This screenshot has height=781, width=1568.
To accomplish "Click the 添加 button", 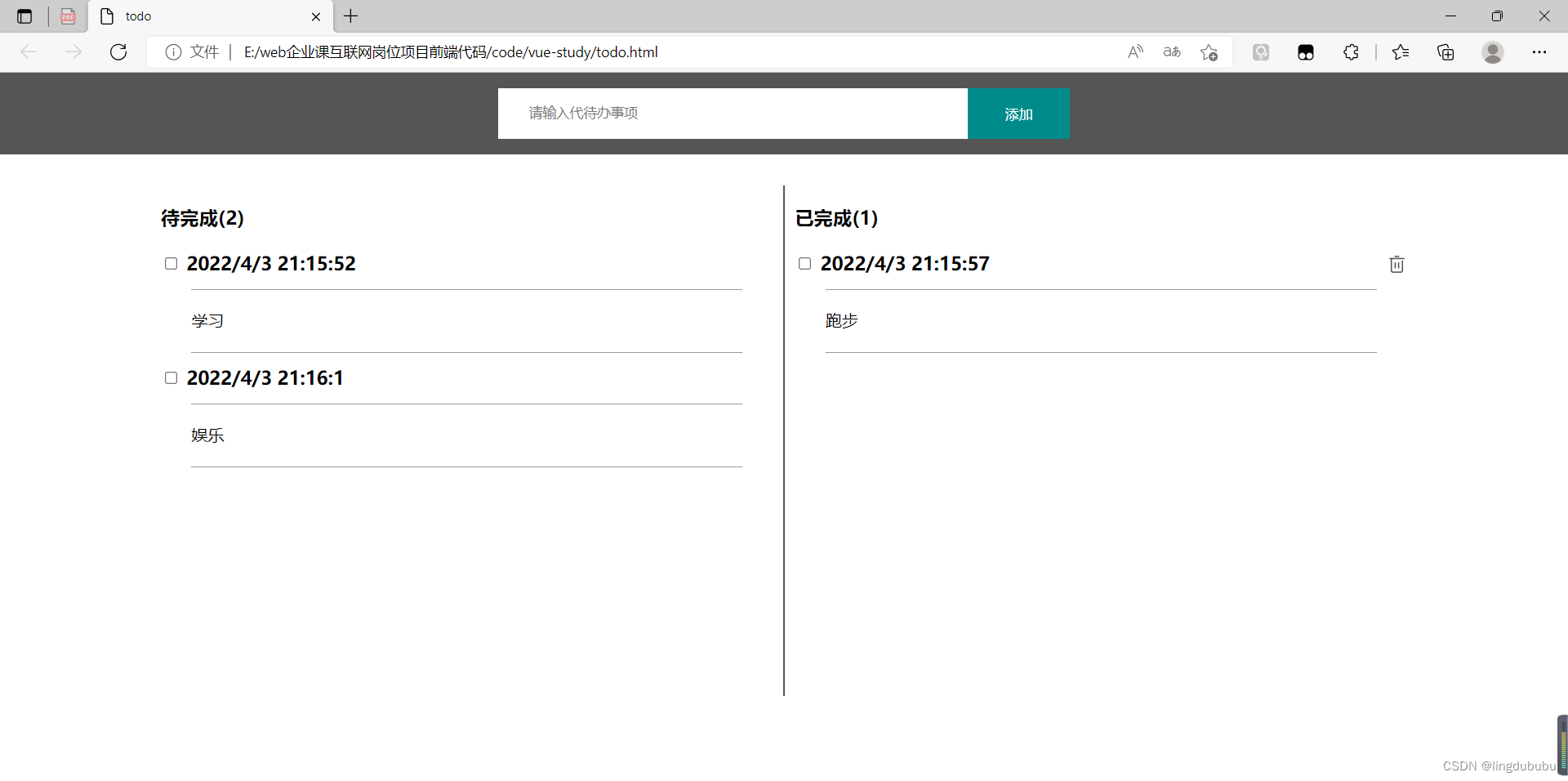I will (x=1018, y=114).
